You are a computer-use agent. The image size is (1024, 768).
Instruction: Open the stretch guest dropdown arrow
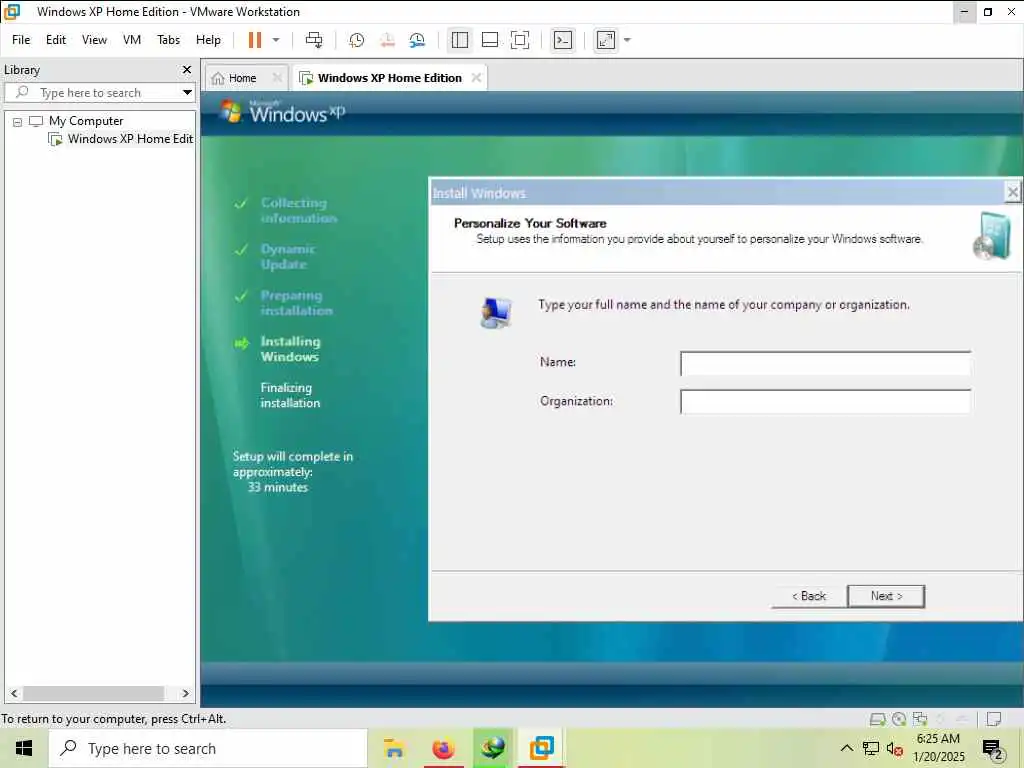point(628,40)
